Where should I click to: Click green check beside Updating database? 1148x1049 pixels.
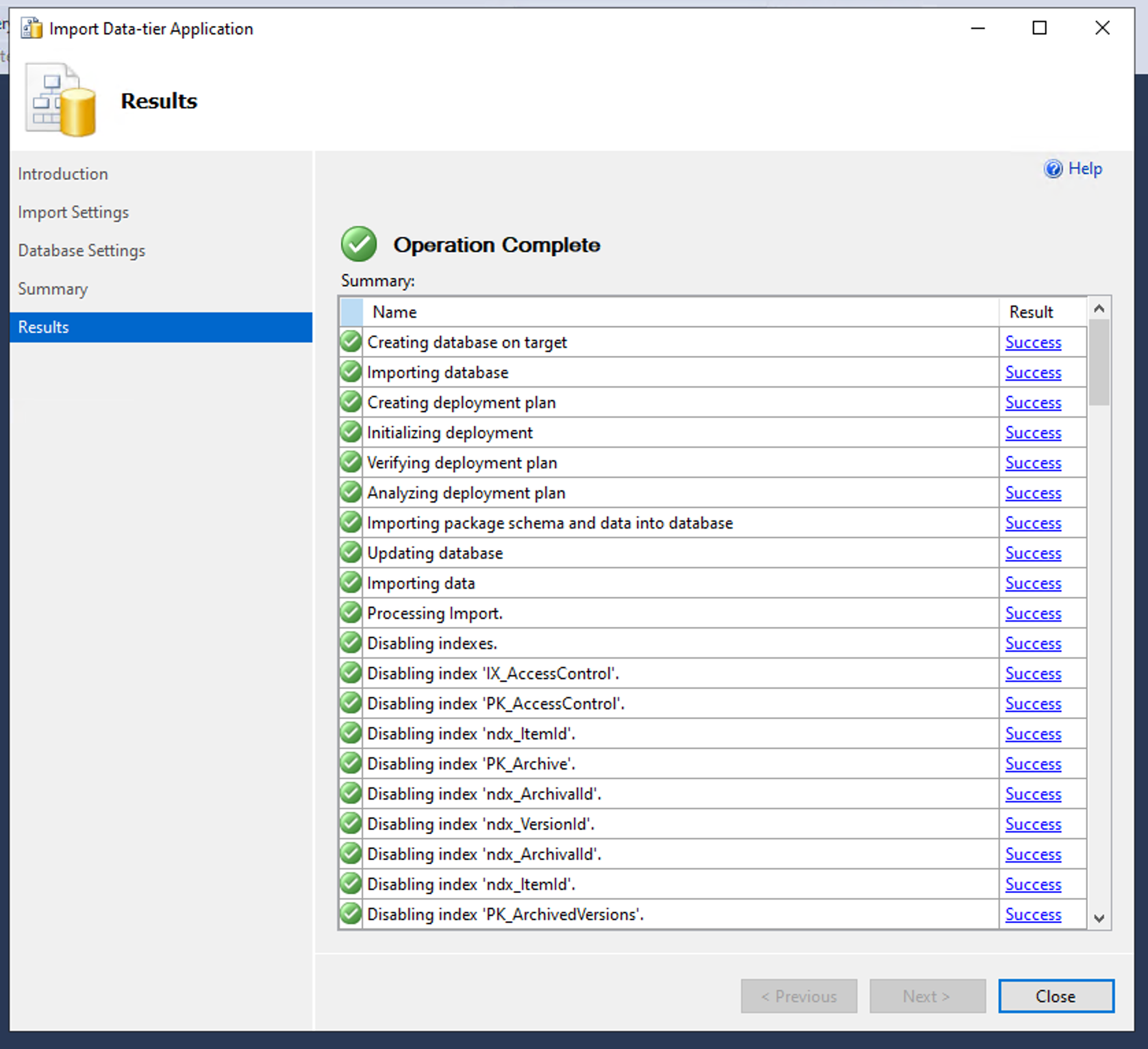pyautogui.click(x=351, y=553)
